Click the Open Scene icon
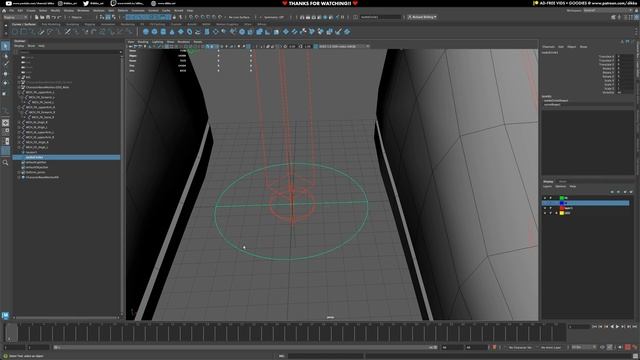The image size is (640, 360). coord(42,17)
